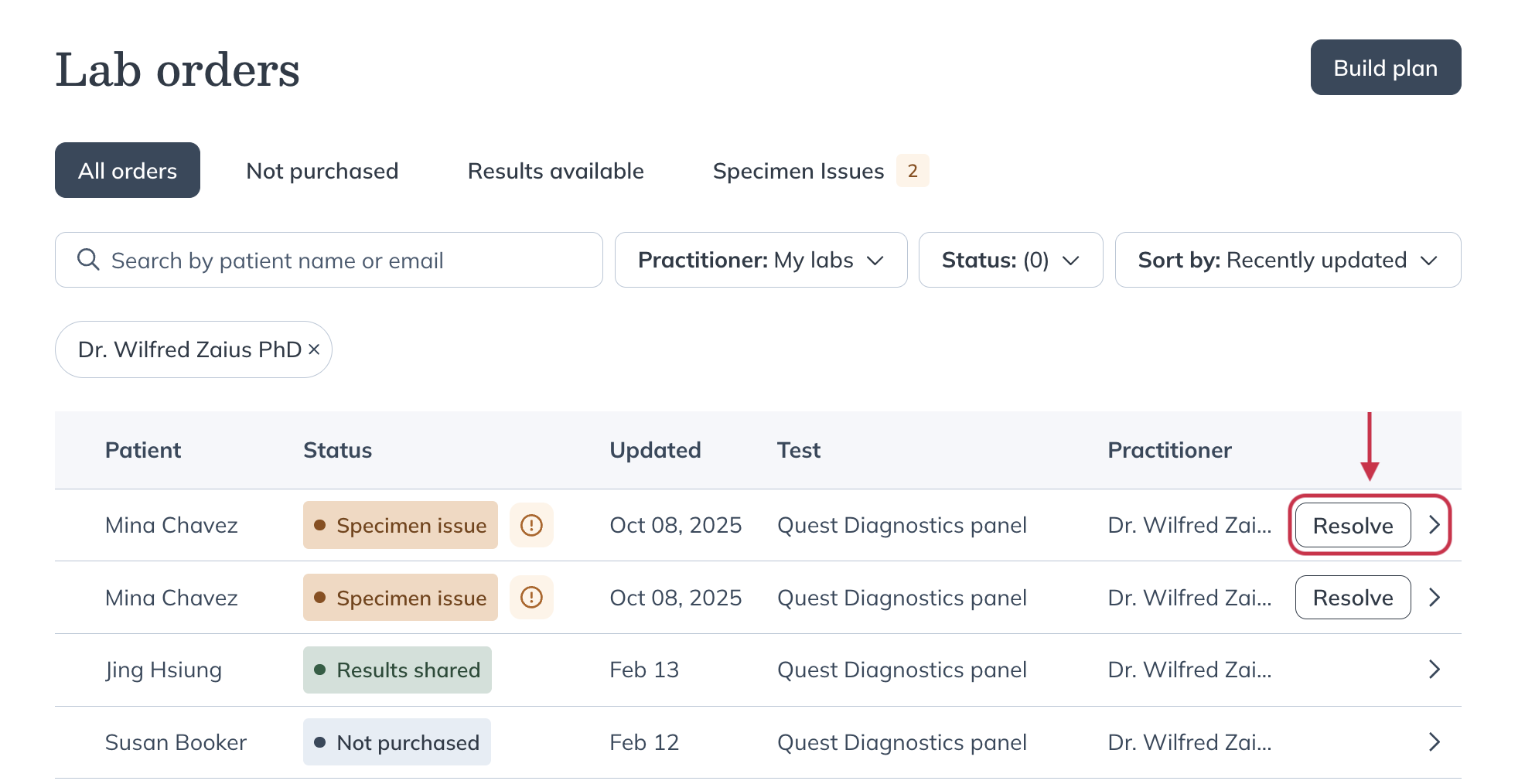This screenshot has height=784, width=1525.
Task: Open the Specimen Issues tab
Action: [798, 170]
